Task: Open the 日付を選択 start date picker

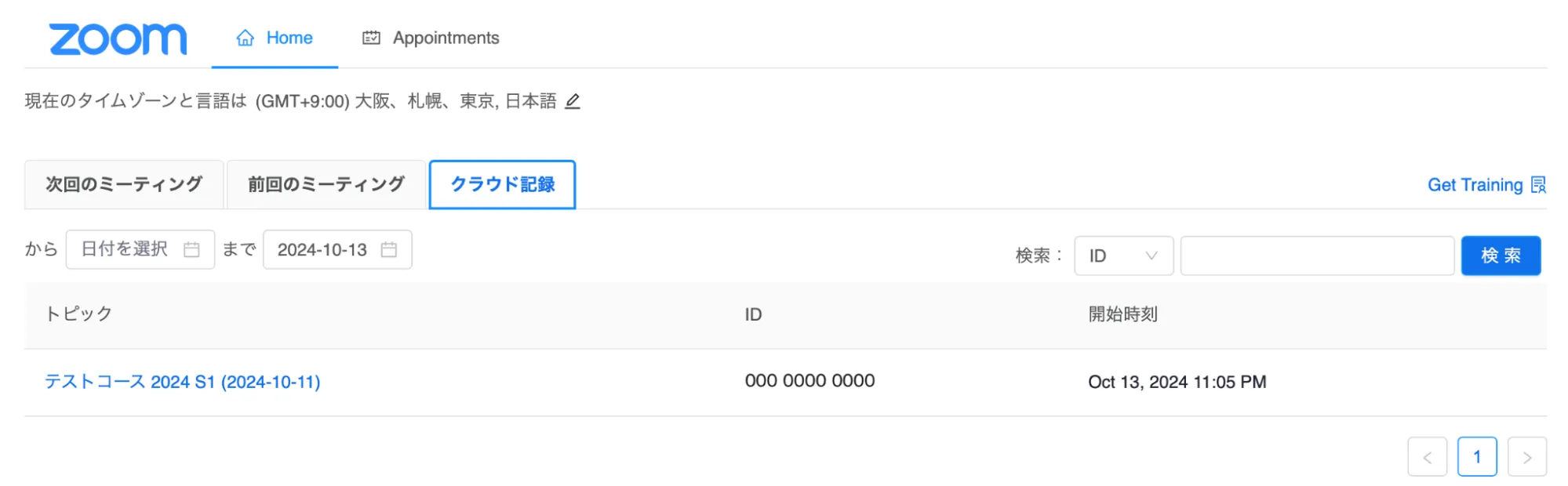Action: (x=126, y=249)
